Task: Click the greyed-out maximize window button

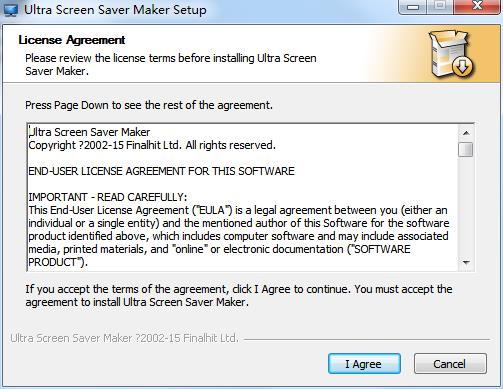Action: click(440, 6)
